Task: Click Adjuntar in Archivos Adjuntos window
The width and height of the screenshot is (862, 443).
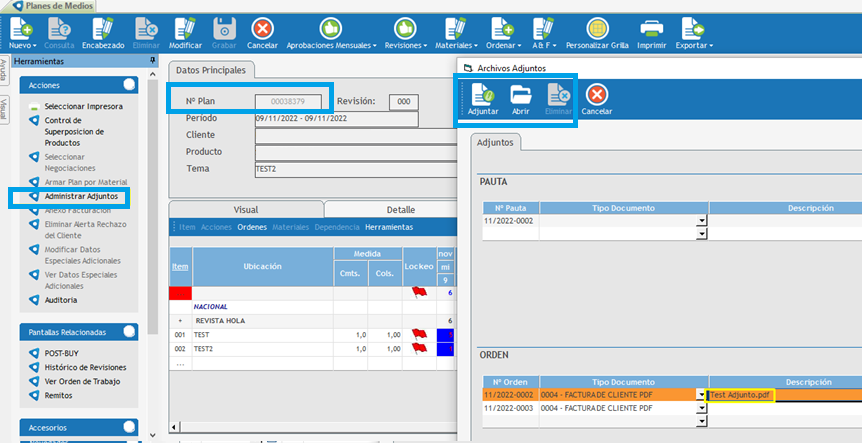Action: coord(483,95)
